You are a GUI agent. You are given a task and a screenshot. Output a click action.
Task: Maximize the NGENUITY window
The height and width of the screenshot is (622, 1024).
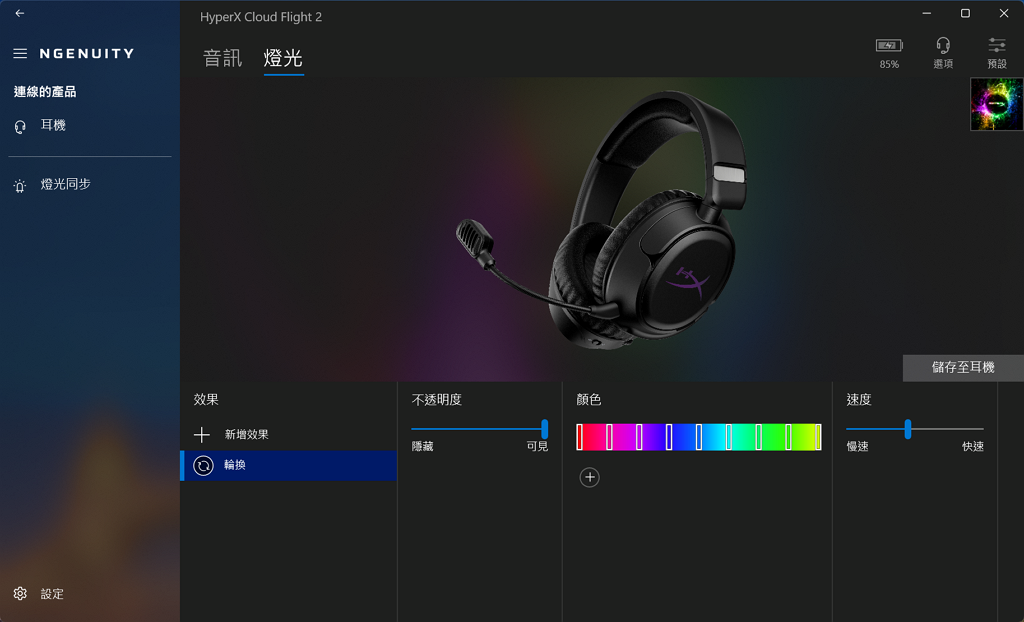click(965, 13)
